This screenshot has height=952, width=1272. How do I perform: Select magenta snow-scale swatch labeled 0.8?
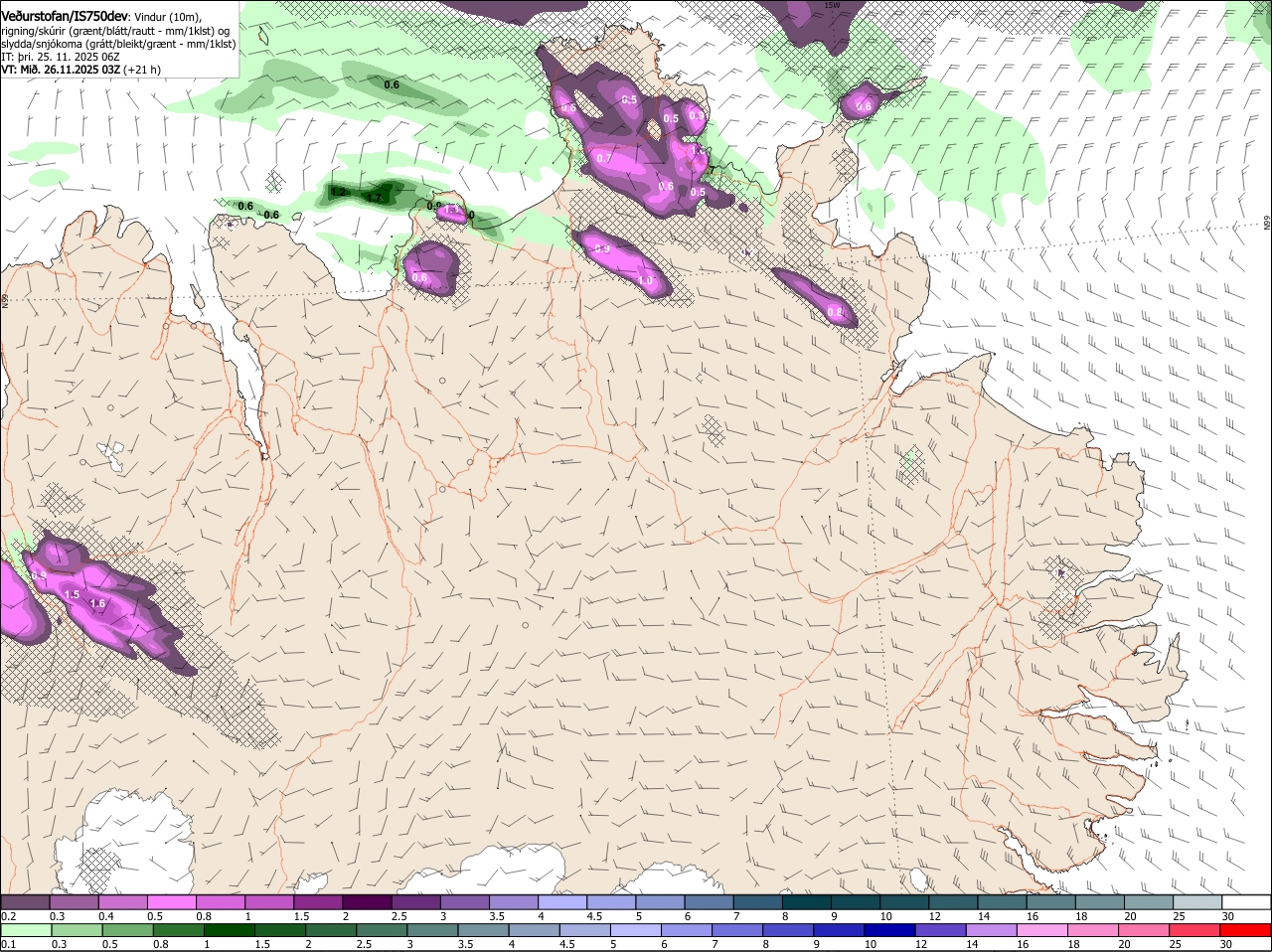221,901
